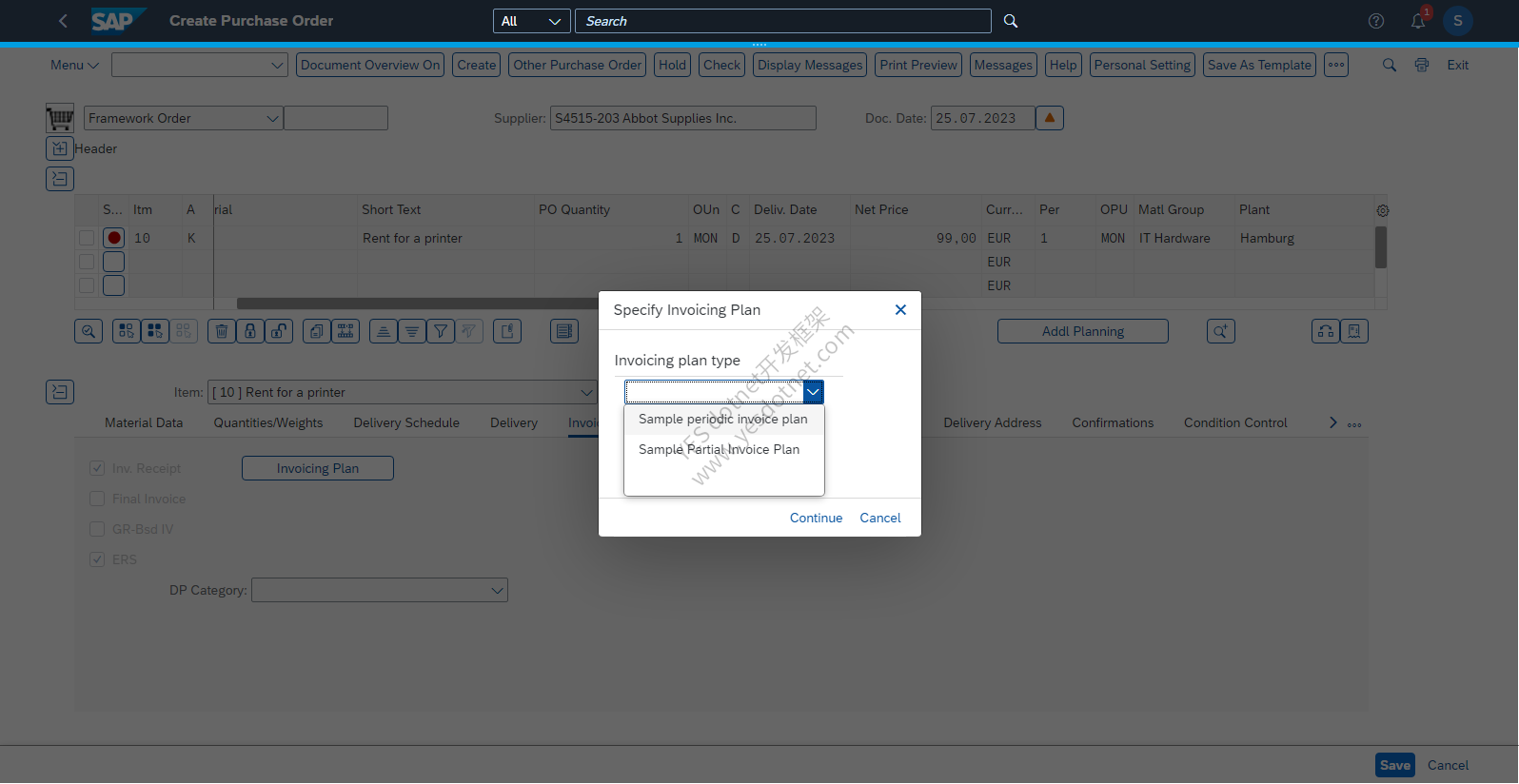
Task: Switch to the Condition Control tab
Action: pos(1235,422)
